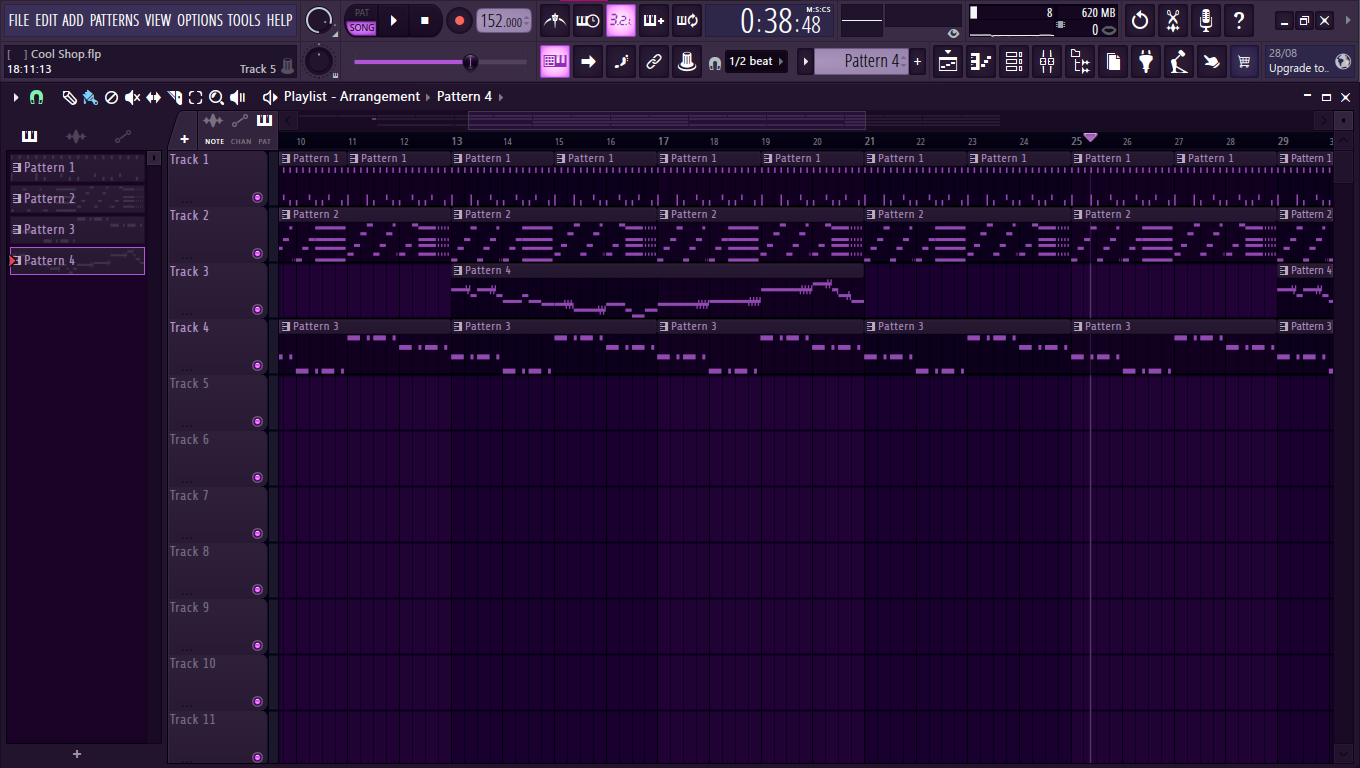Click the tempo 152 up/down arrows
The height and width of the screenshot is (768, 1360).
(528, 21)
